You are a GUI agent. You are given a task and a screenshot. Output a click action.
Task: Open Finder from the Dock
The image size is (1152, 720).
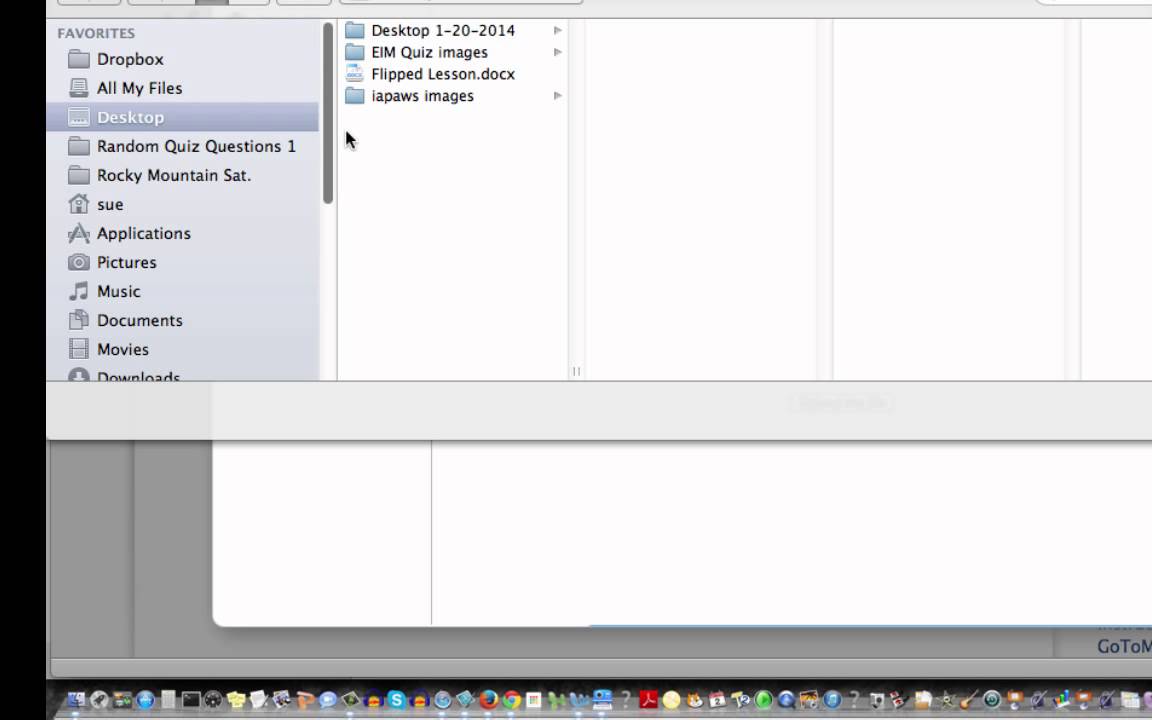point(76,699)
